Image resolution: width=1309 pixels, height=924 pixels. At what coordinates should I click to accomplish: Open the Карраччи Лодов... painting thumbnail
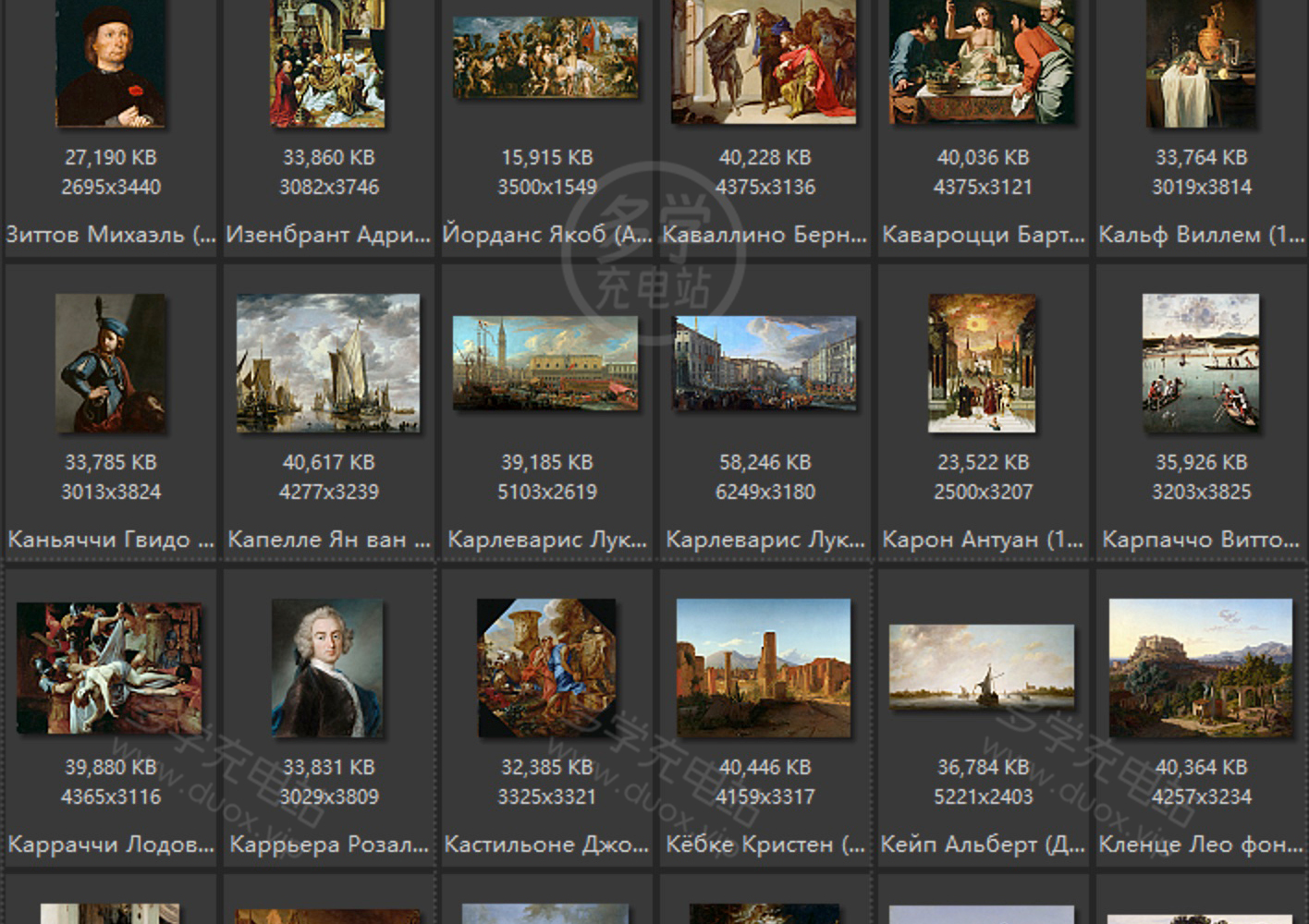[109, 668]
